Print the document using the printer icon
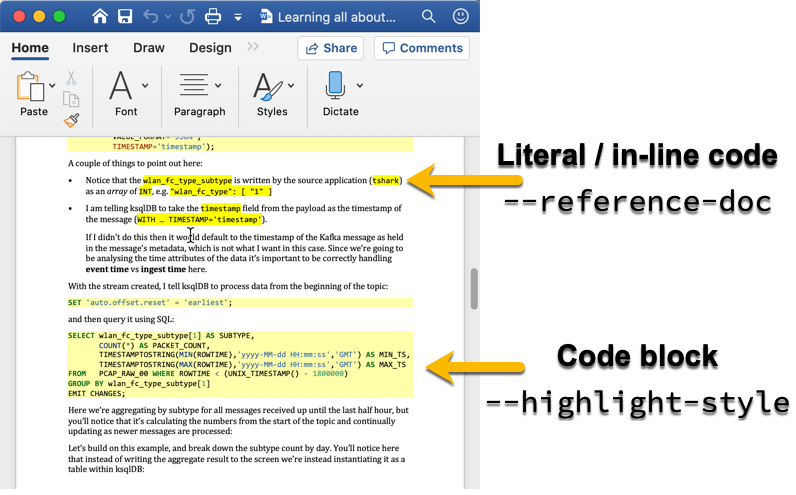 213,17
